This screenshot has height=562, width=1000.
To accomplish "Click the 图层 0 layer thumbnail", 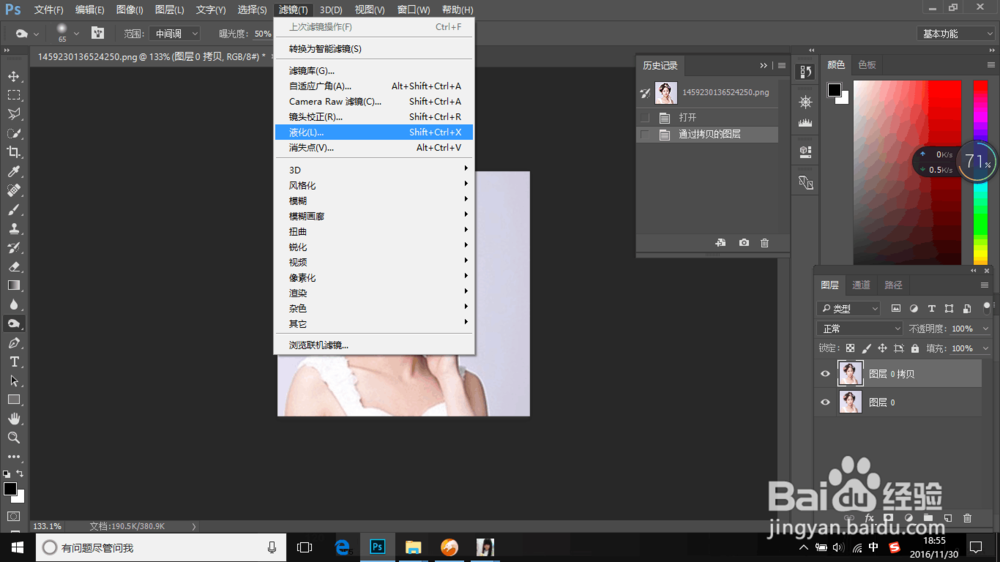I will (849, 402).
